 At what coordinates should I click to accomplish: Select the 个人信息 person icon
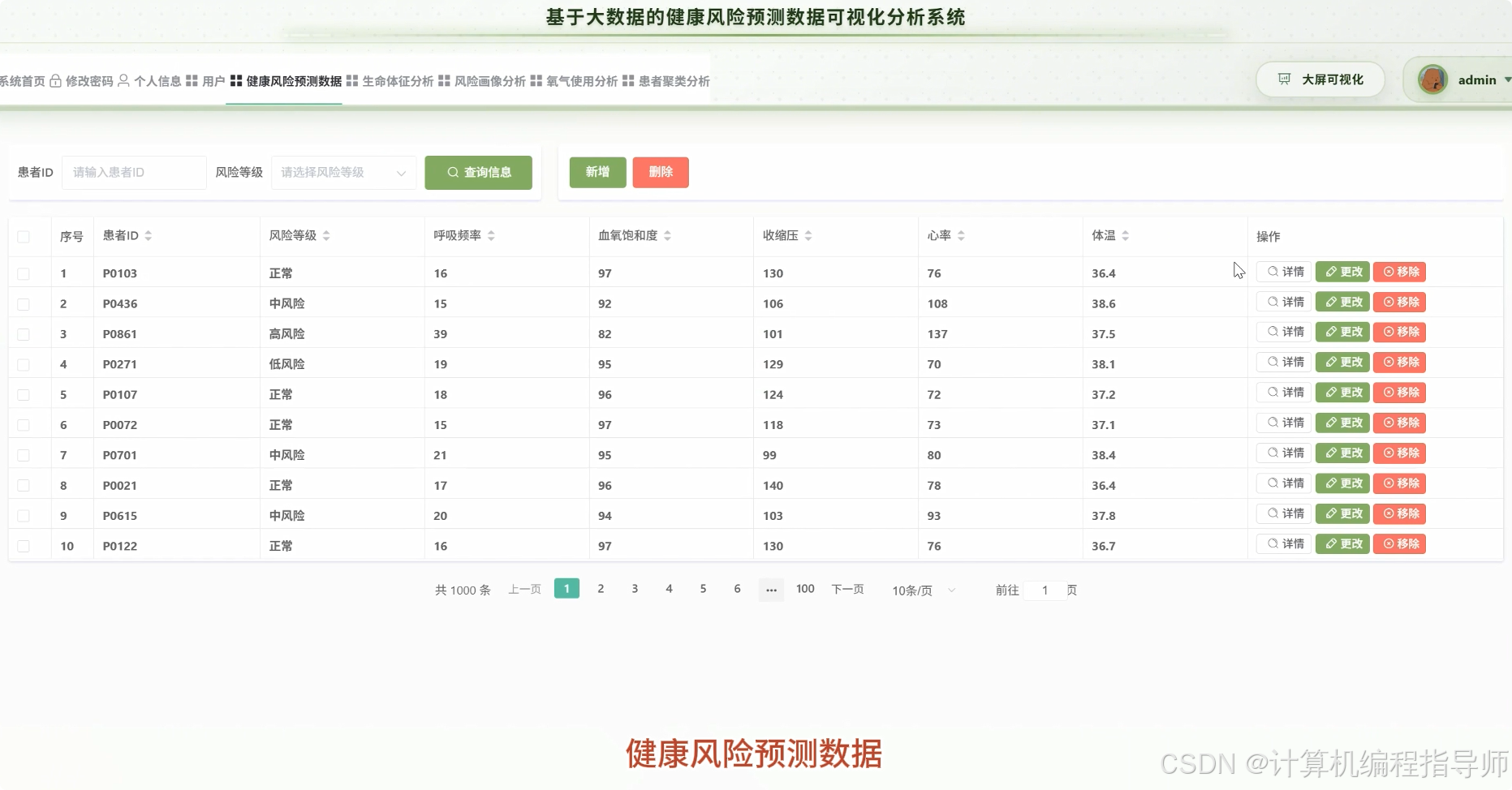123,81
